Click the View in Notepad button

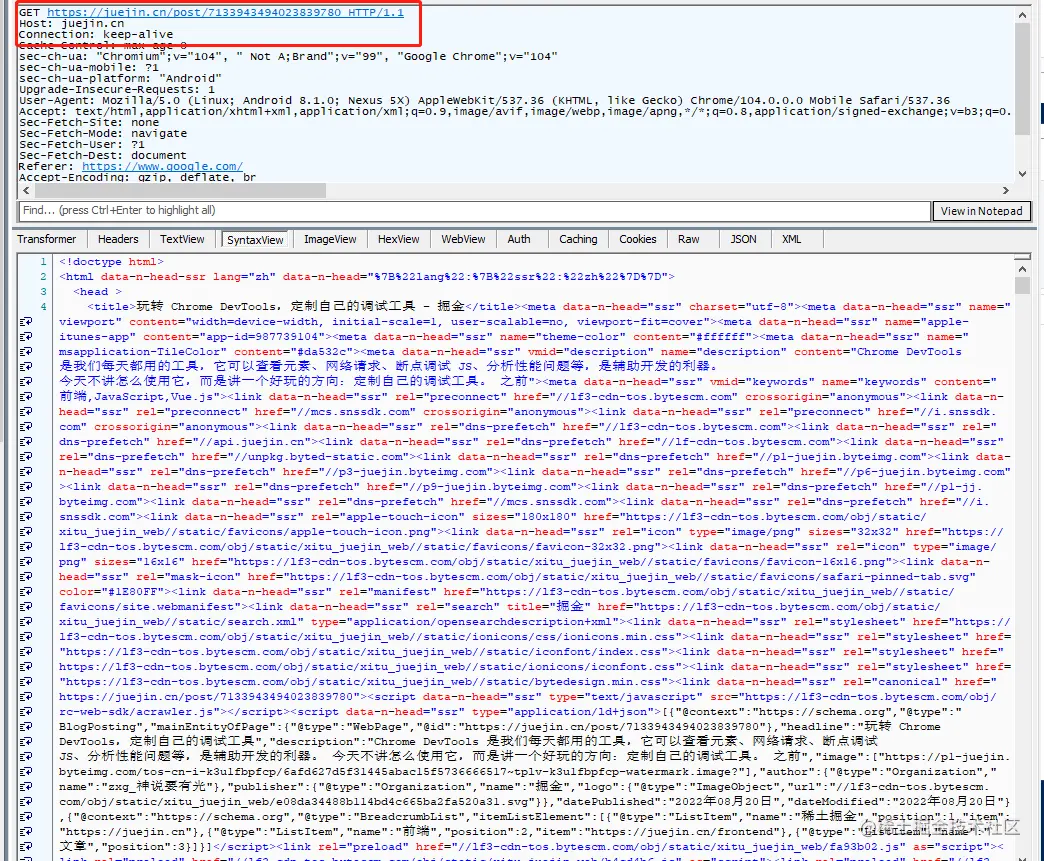[981, 211]
